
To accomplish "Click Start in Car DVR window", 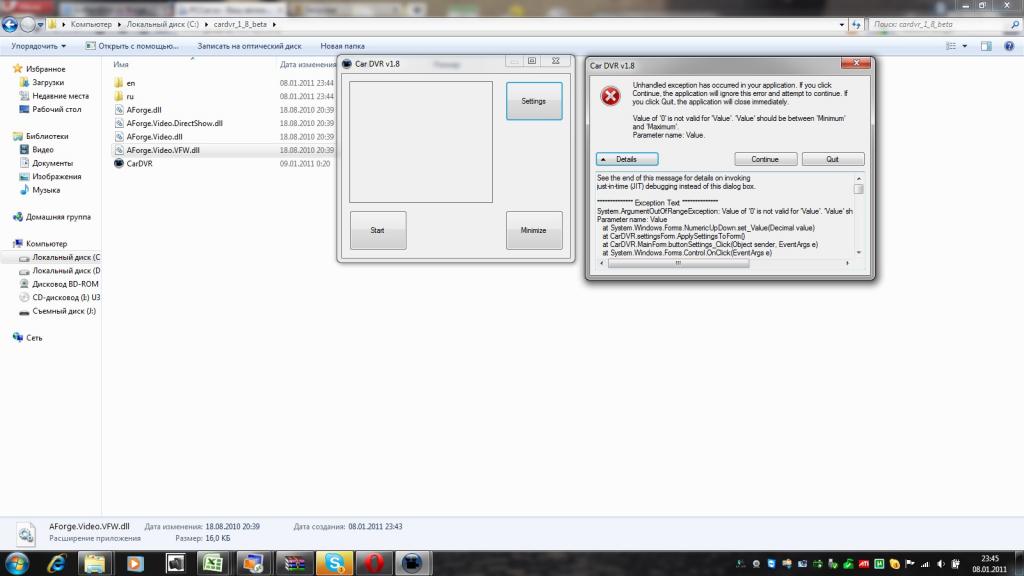I will [x=377, y=231].
